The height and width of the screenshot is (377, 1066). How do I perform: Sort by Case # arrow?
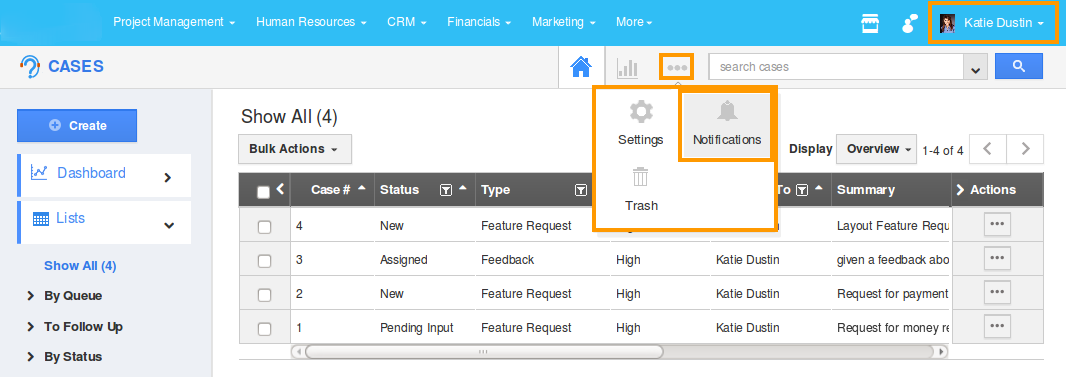coord(362,187)
